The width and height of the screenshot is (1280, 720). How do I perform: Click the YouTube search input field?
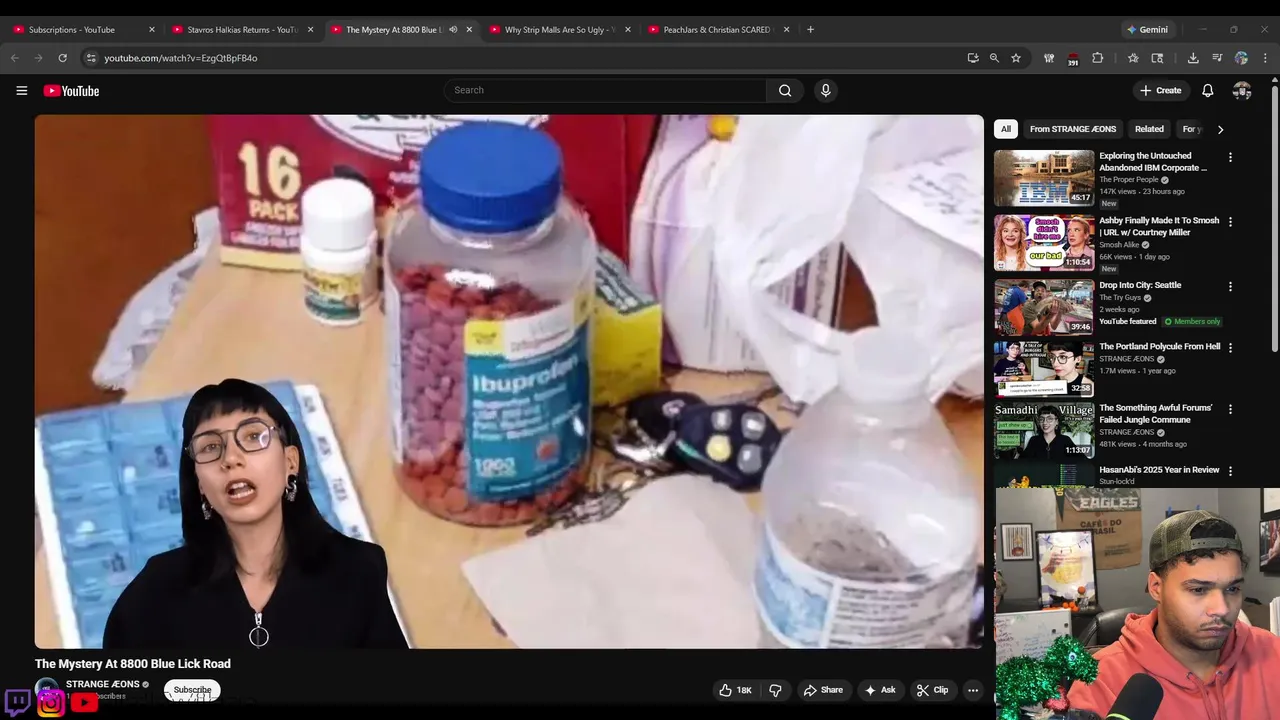[605, 90]
